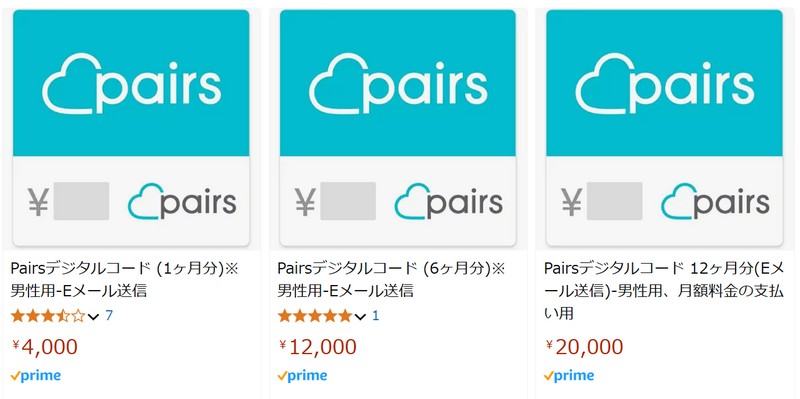Expand rating dropdown arrow for 1-month card
Image resolution: width=800 pixels, height=399 pixels.
(x=93, y=317)
